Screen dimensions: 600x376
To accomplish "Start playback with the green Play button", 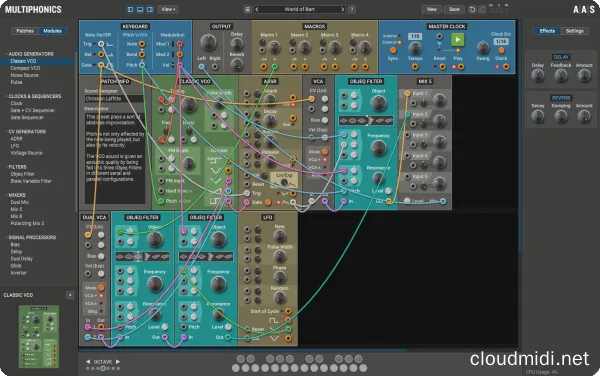I will tap(458, 39).
